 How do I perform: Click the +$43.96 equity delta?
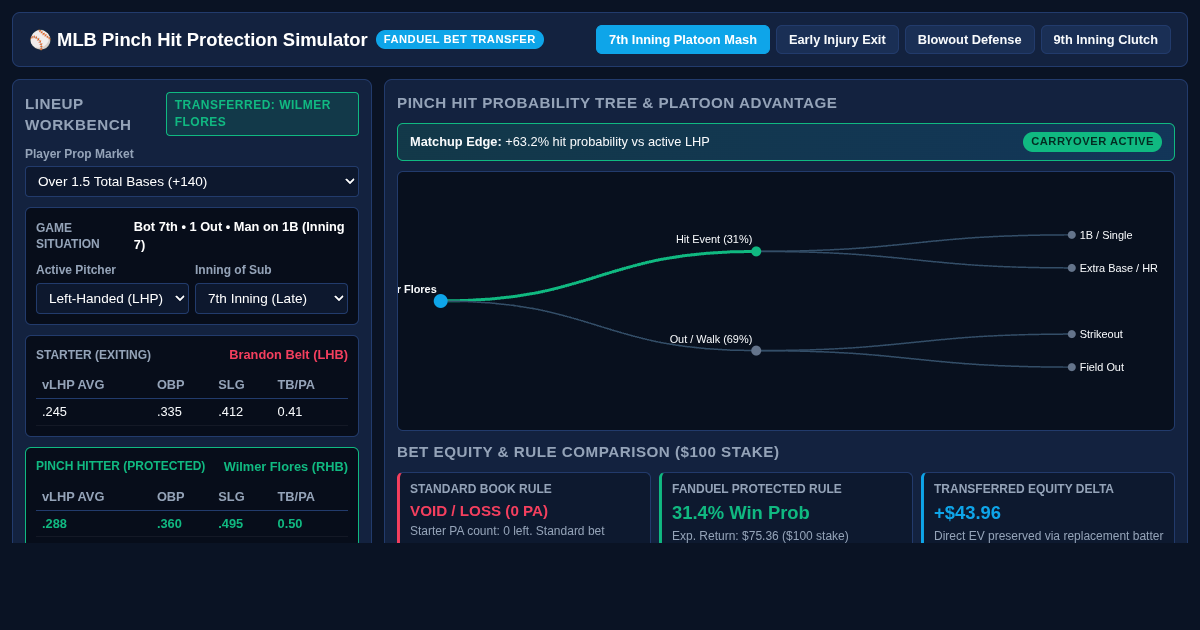967,513
